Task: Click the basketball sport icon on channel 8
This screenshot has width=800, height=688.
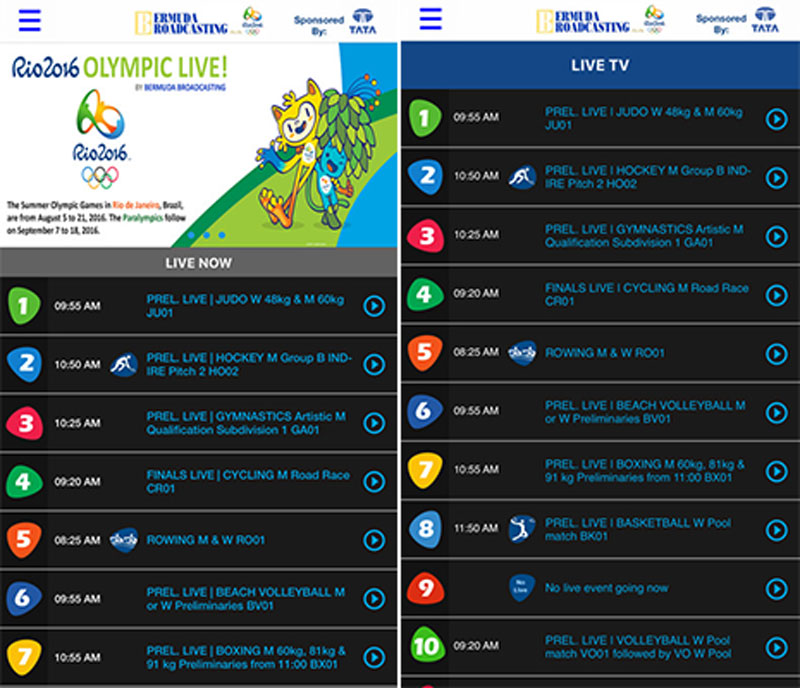Action: pyautogui.click(x=522, y=529)
